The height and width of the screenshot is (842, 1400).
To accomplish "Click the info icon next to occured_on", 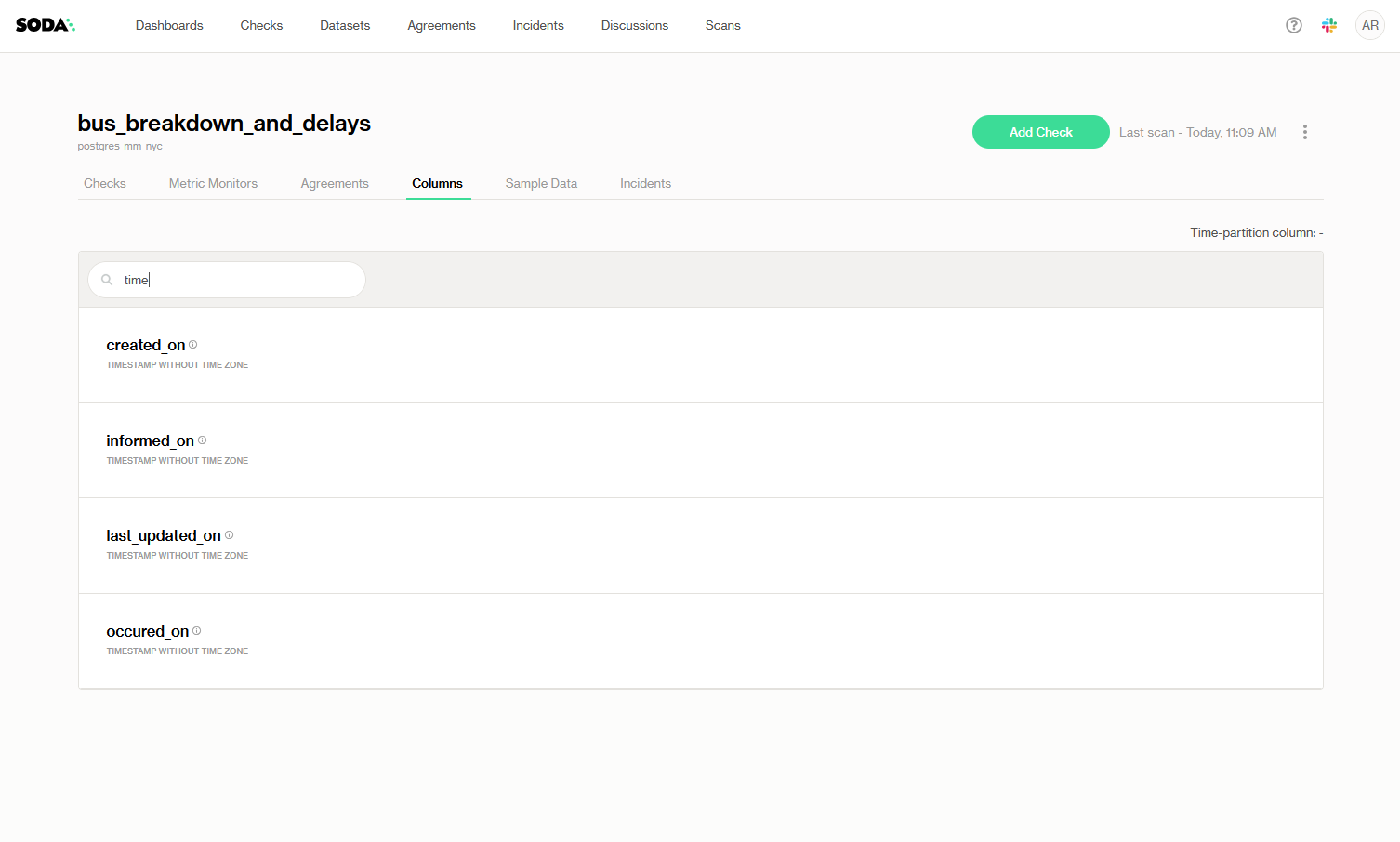I will pos(197,631).
